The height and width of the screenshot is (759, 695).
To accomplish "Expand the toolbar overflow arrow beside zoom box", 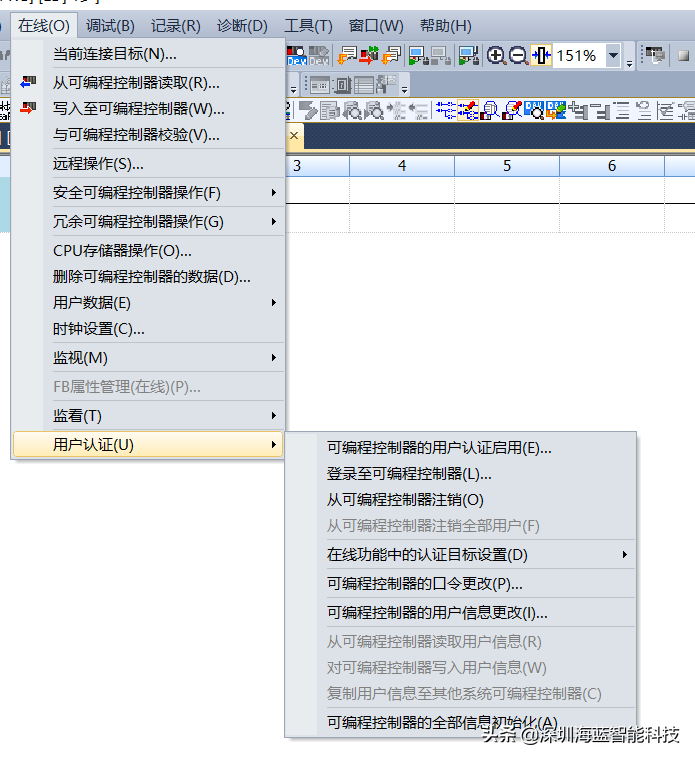I will pos(629,63).
